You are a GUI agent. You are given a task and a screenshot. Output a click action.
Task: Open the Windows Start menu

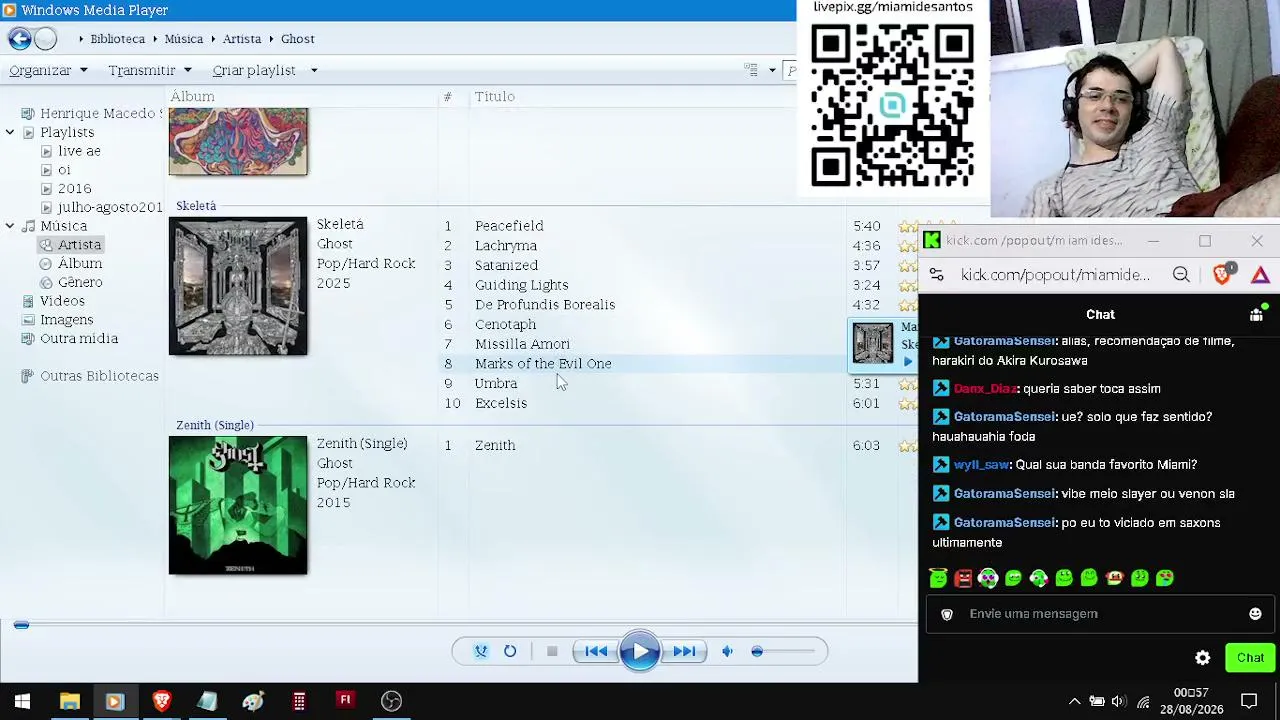(22, 701)
